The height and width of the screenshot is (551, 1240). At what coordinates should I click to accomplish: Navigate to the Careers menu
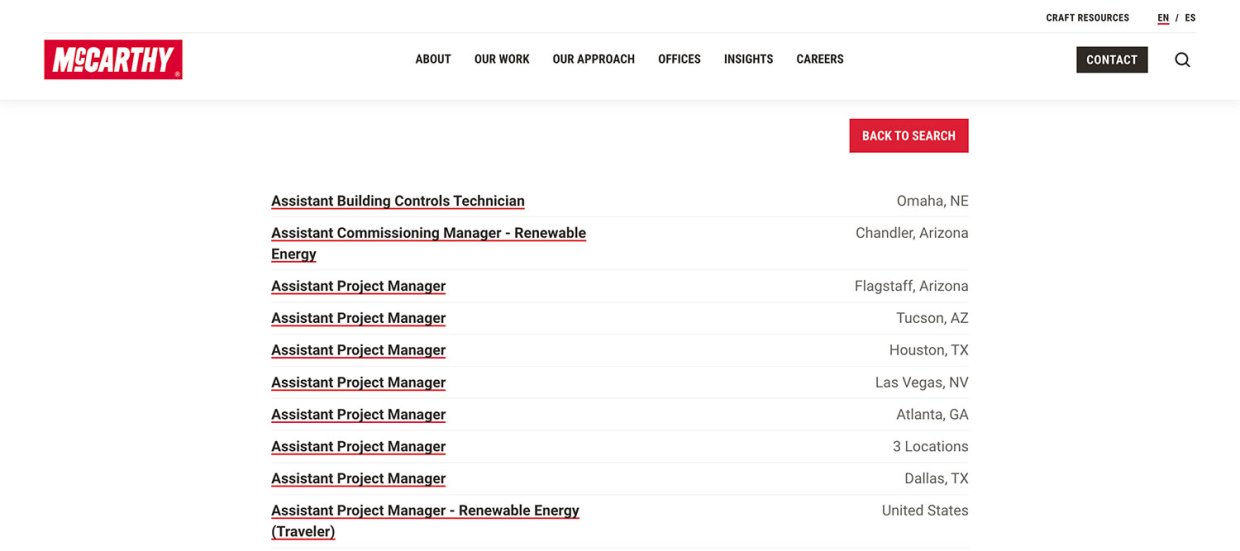click(820, 60)
